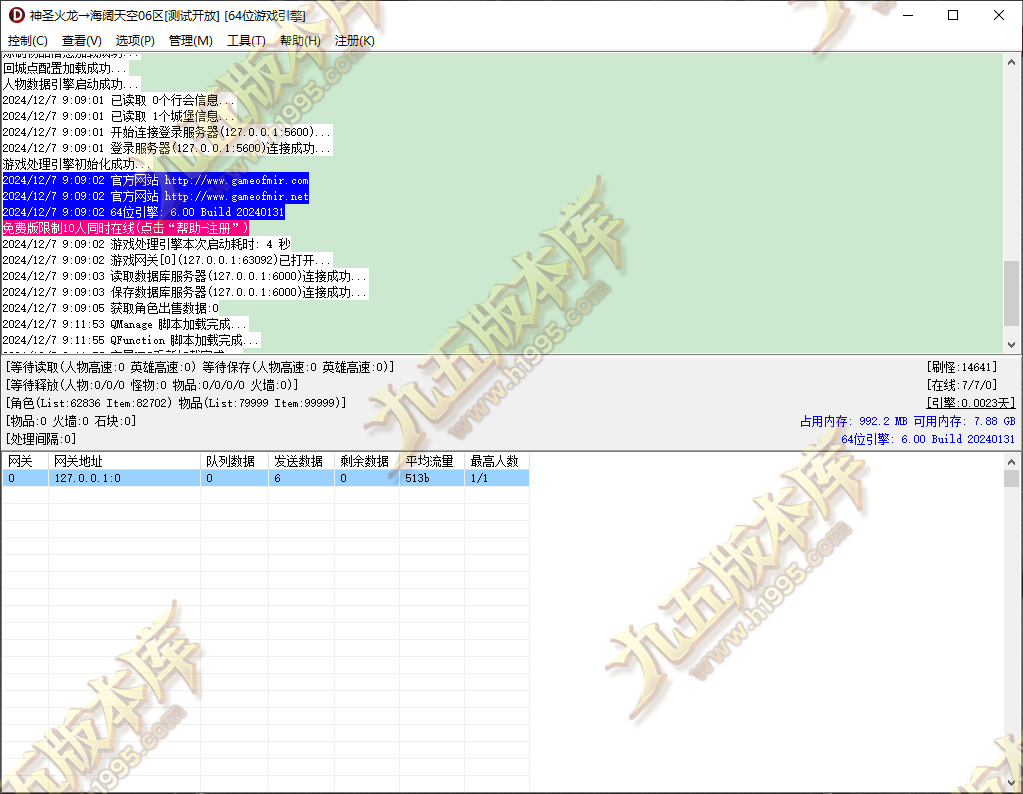Click the 最高人数 column header
Viewport: 1023px width, 794px height.
pyautogui.click(x=496, y=461)
